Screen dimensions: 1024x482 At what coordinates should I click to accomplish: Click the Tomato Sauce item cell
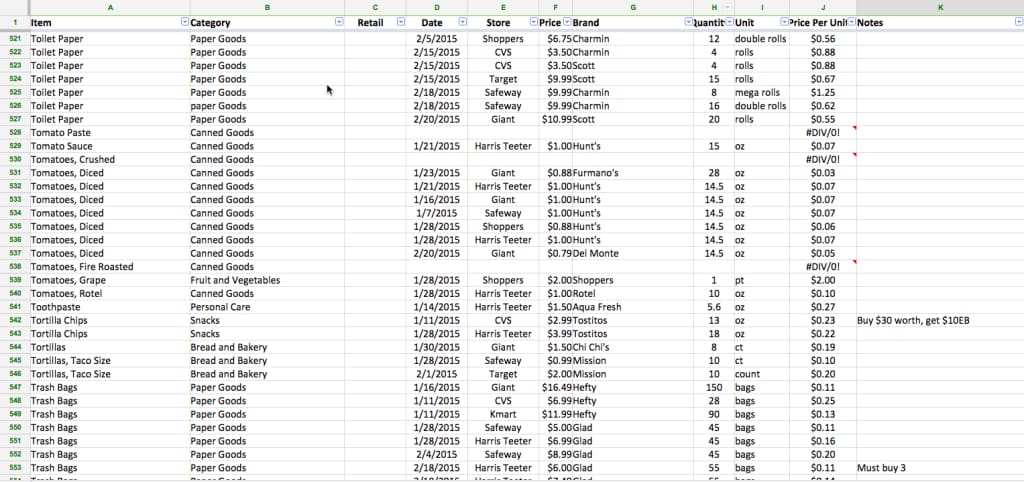click(x=109, y=146)
